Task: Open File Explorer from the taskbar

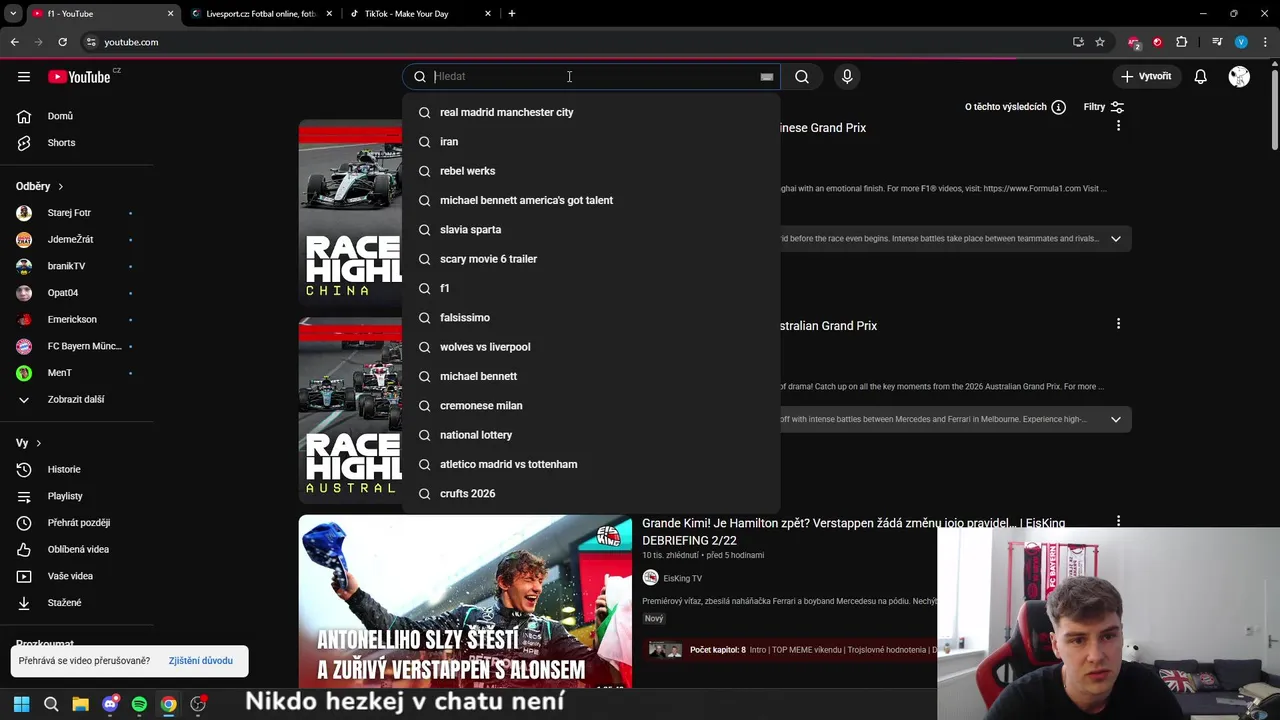Action: [80, 704]
